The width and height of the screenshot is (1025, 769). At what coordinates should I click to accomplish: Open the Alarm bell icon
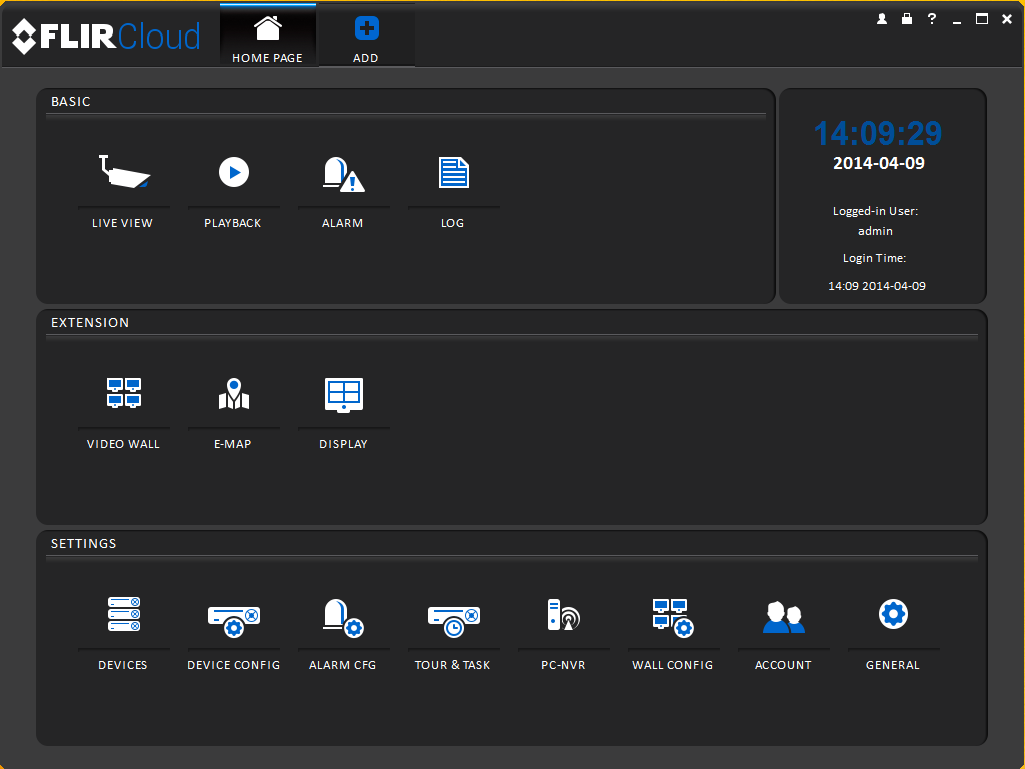343,174
